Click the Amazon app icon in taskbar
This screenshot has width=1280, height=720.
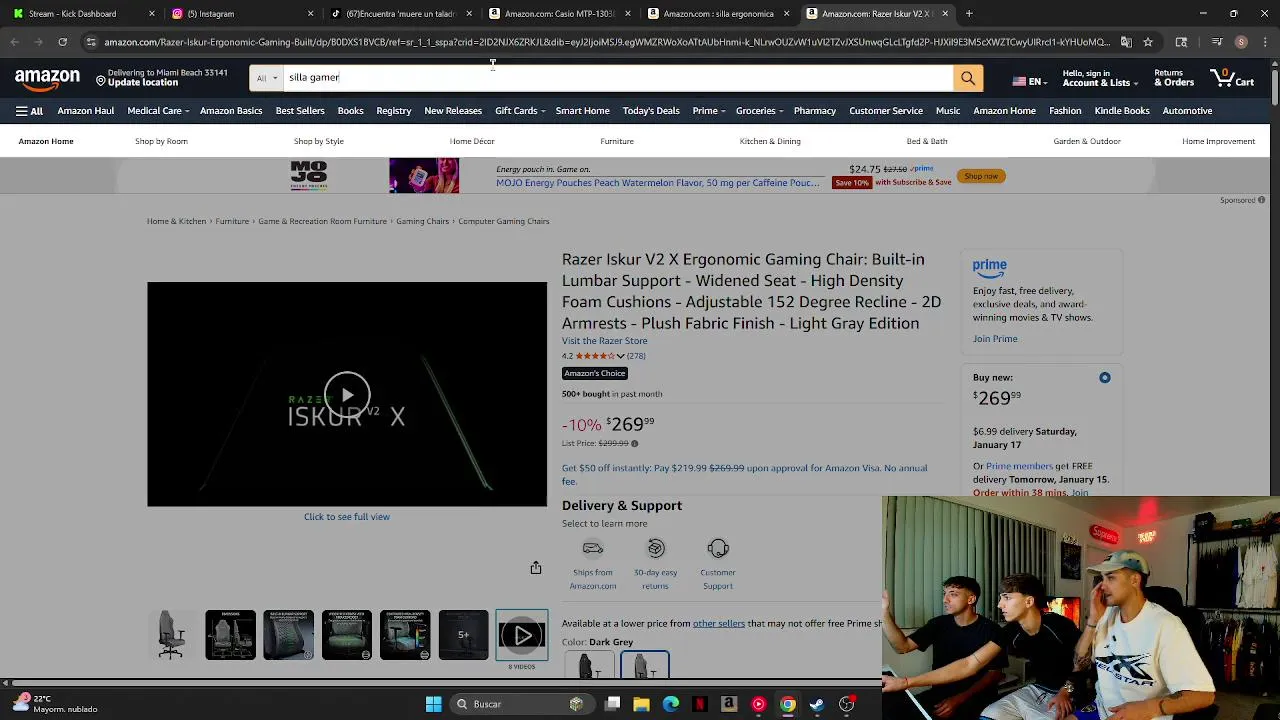729,704
